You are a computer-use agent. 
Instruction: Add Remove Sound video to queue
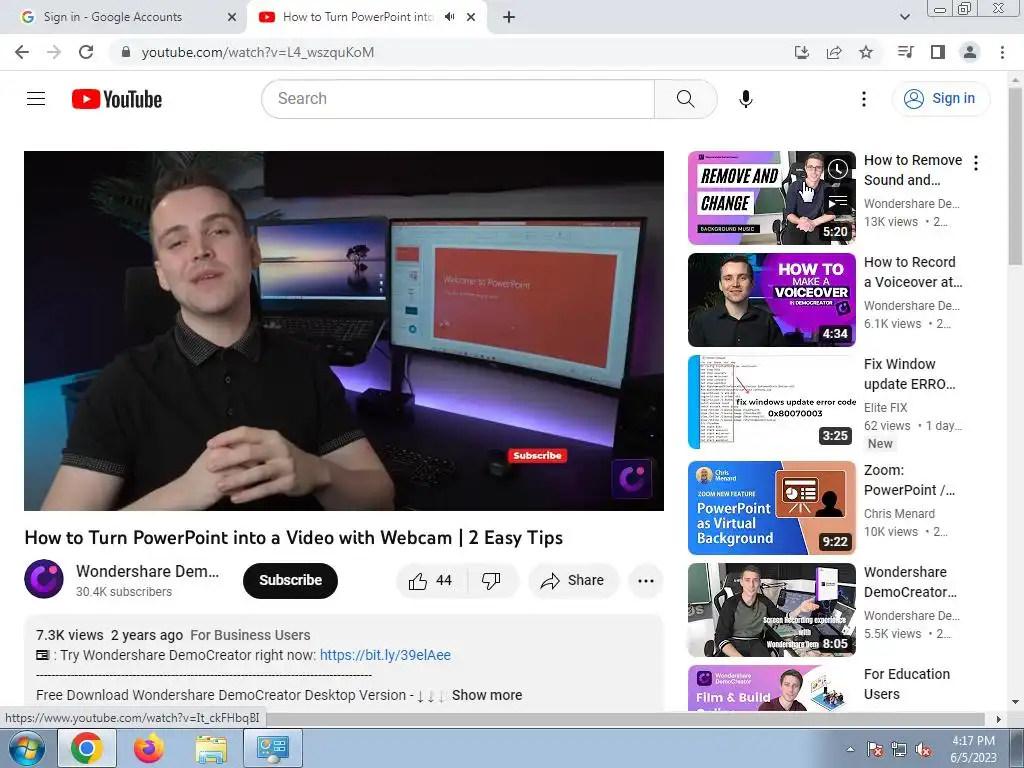pyautogui.click(x=838, y=202)
